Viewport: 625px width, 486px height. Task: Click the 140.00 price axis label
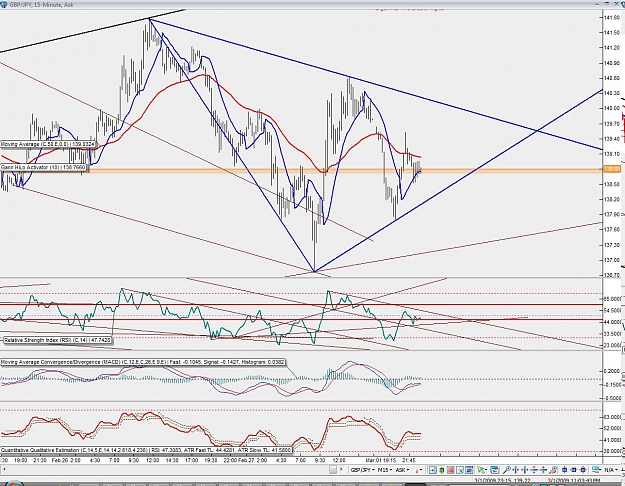pyautogui.click(x=612, y=108)
